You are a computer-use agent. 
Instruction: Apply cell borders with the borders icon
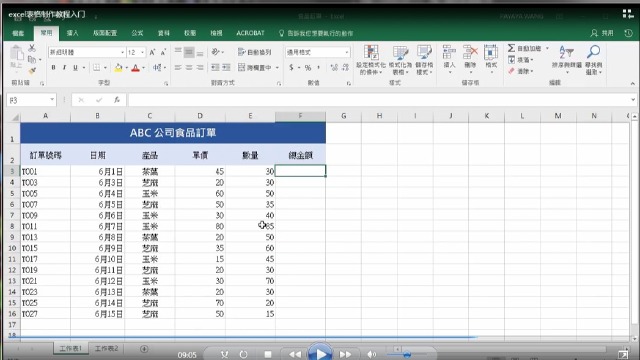coord(96,68)
